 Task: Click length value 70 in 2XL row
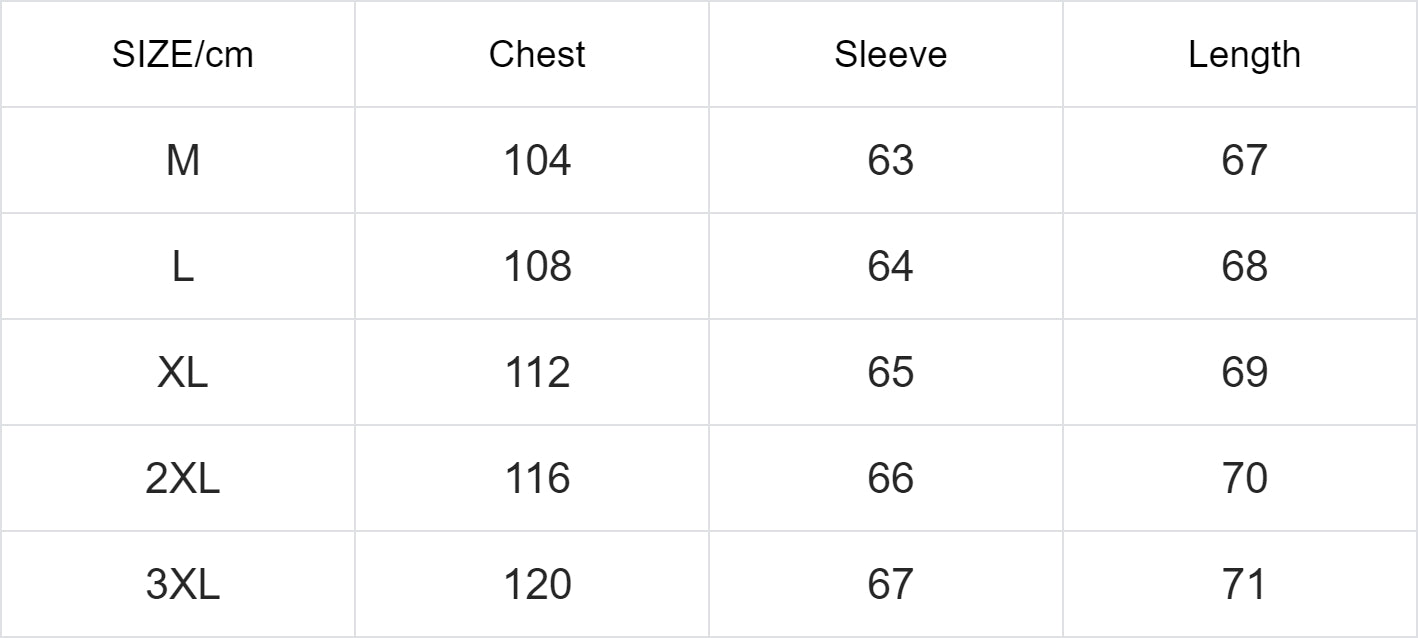point(1244,478)
